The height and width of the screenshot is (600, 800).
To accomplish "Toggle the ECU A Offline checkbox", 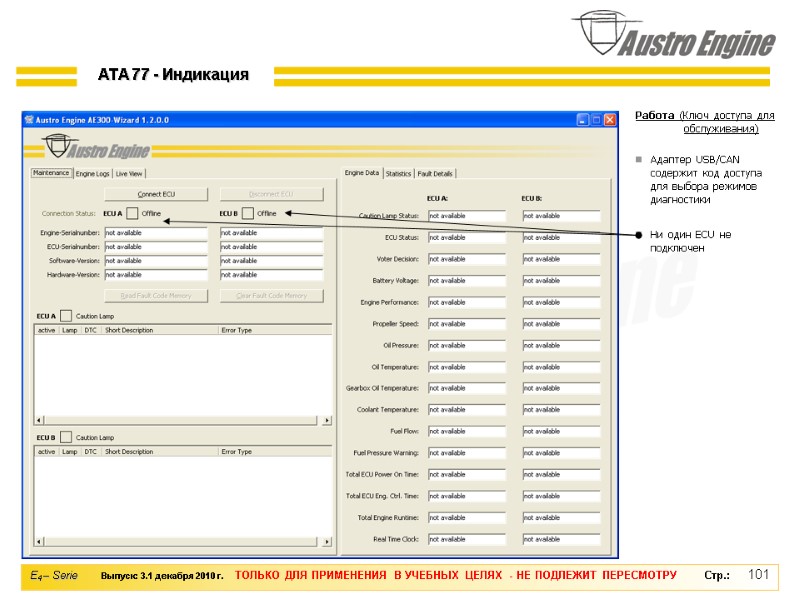I will (x=131, y=212).
